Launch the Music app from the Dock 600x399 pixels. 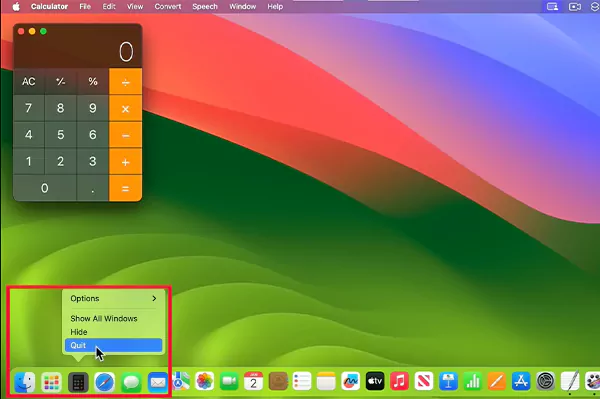click(399, 381)
